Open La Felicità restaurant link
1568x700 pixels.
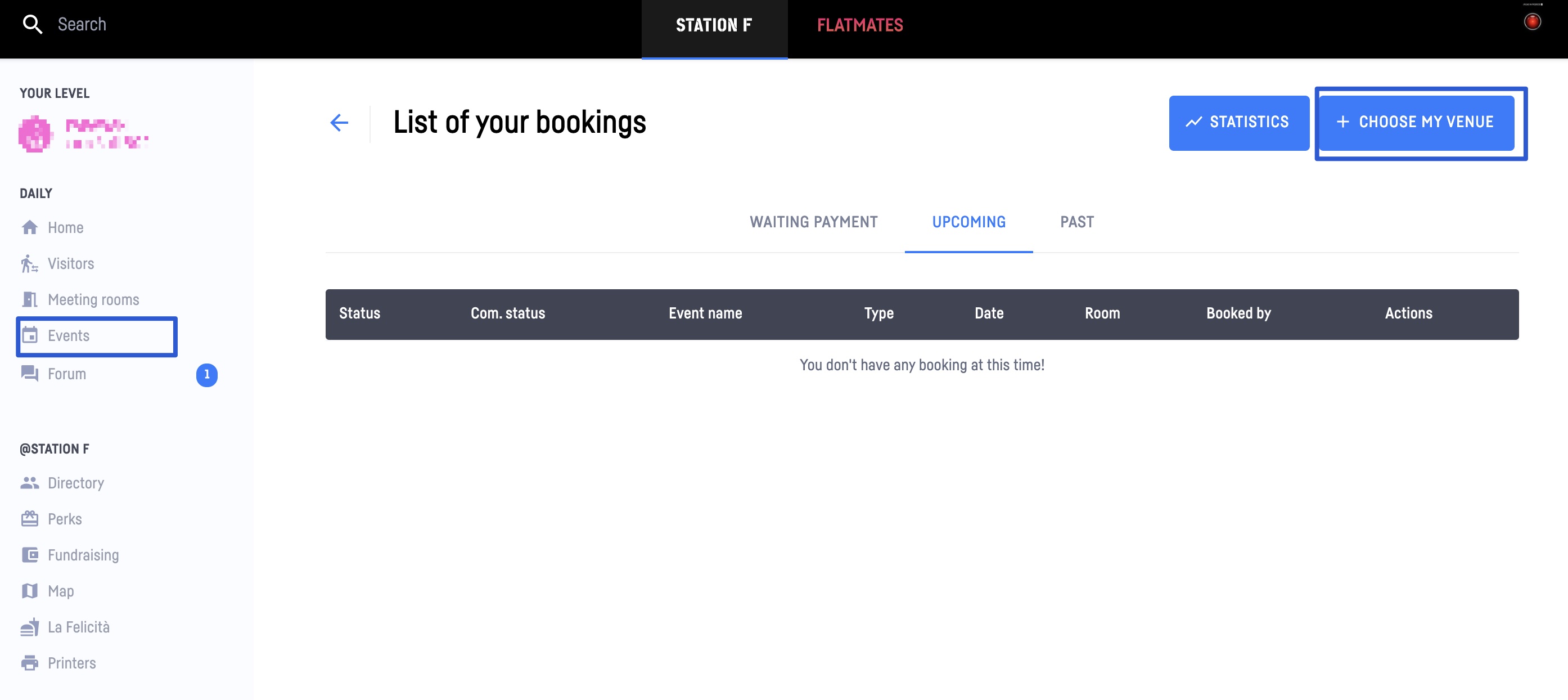pos(79,626)
